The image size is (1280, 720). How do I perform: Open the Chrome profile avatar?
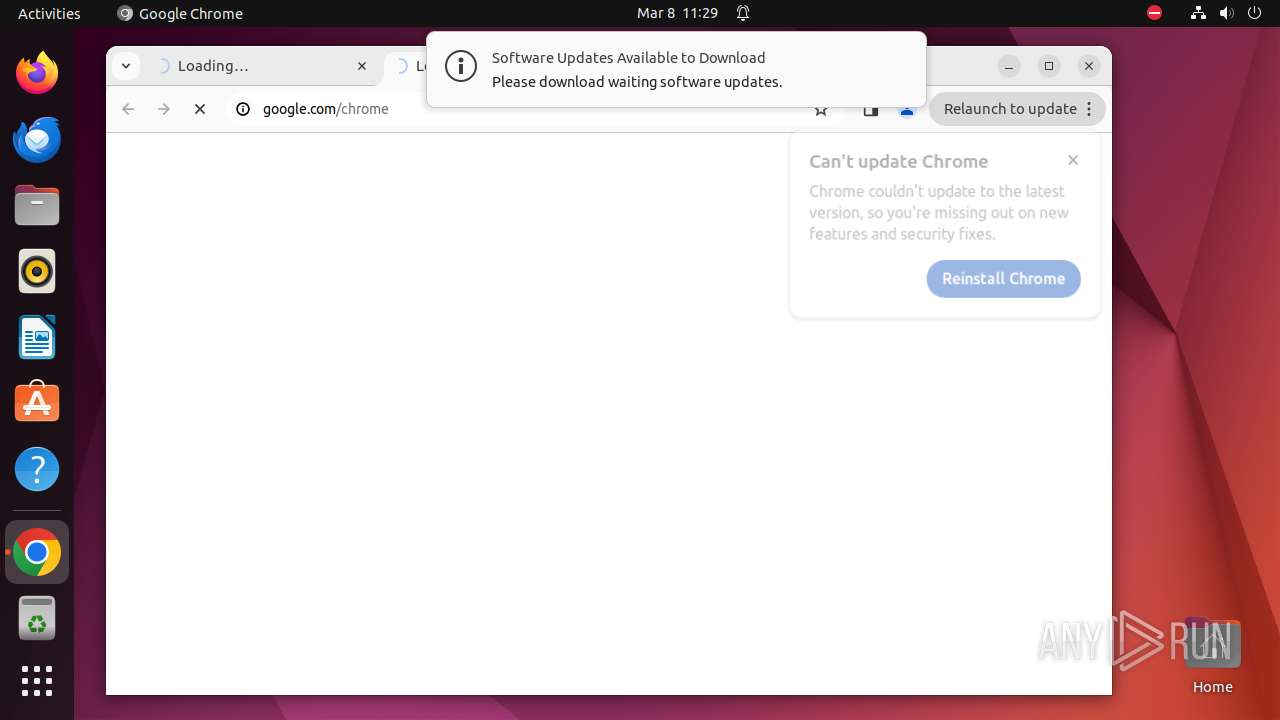tap(907, 111)
